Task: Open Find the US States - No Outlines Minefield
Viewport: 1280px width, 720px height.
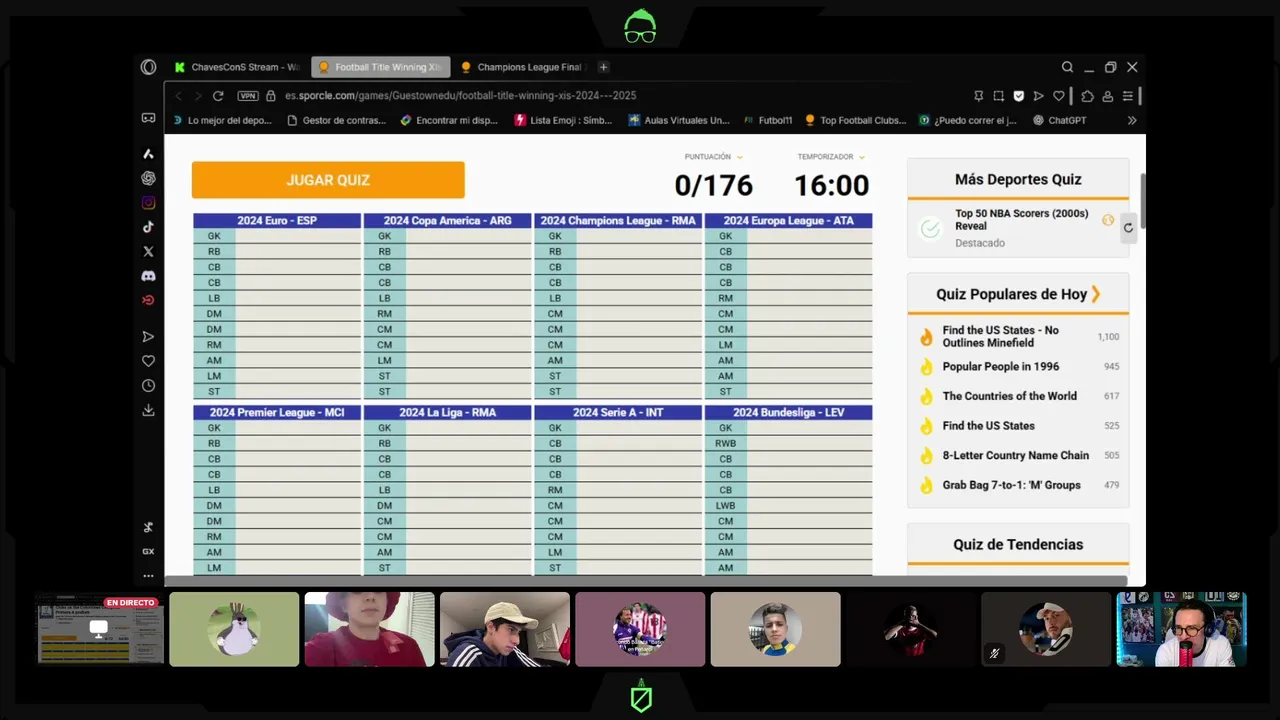Action: tap(1000, 336)
